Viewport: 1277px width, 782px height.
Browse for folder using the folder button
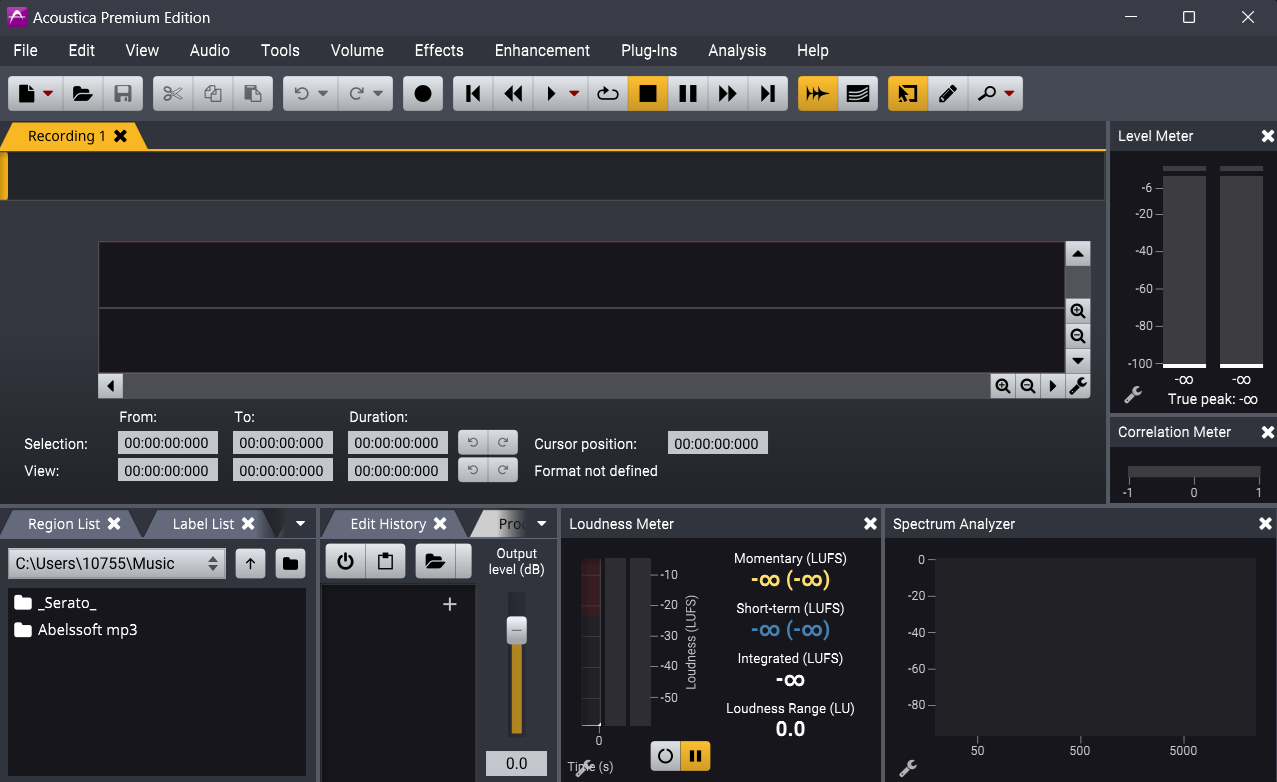[290, 564]
